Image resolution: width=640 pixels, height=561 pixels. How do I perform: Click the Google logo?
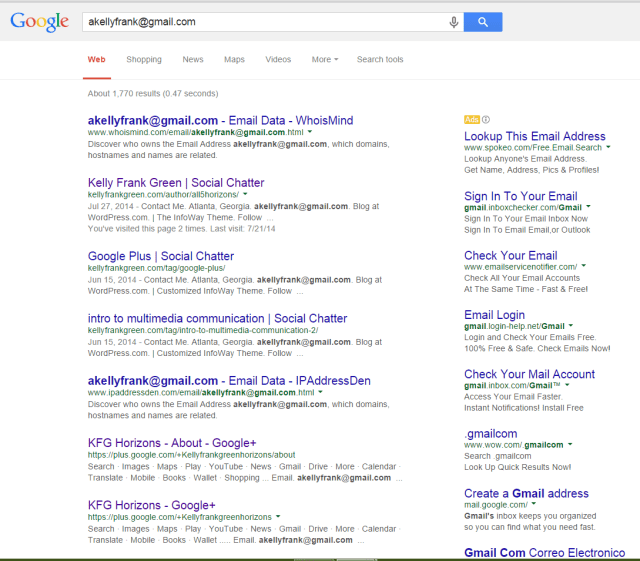(40, 22)
